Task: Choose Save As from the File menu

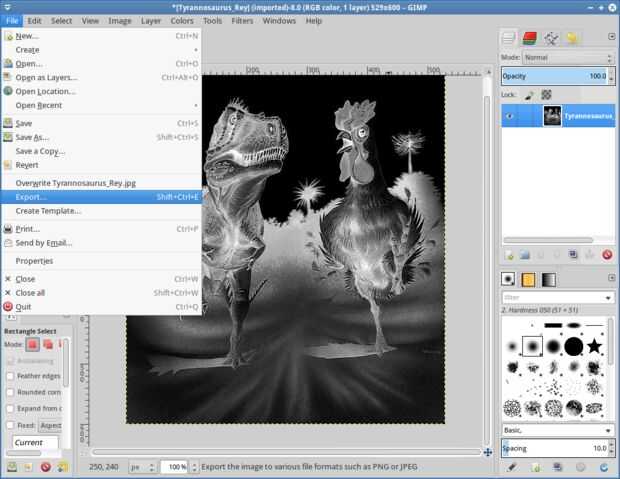Action: click(x=101, y=137)
